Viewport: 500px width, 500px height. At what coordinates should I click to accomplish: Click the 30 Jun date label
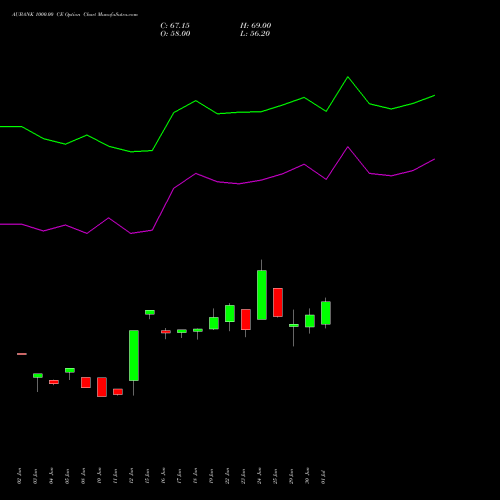pyautogui.click(x=307, y=476)
